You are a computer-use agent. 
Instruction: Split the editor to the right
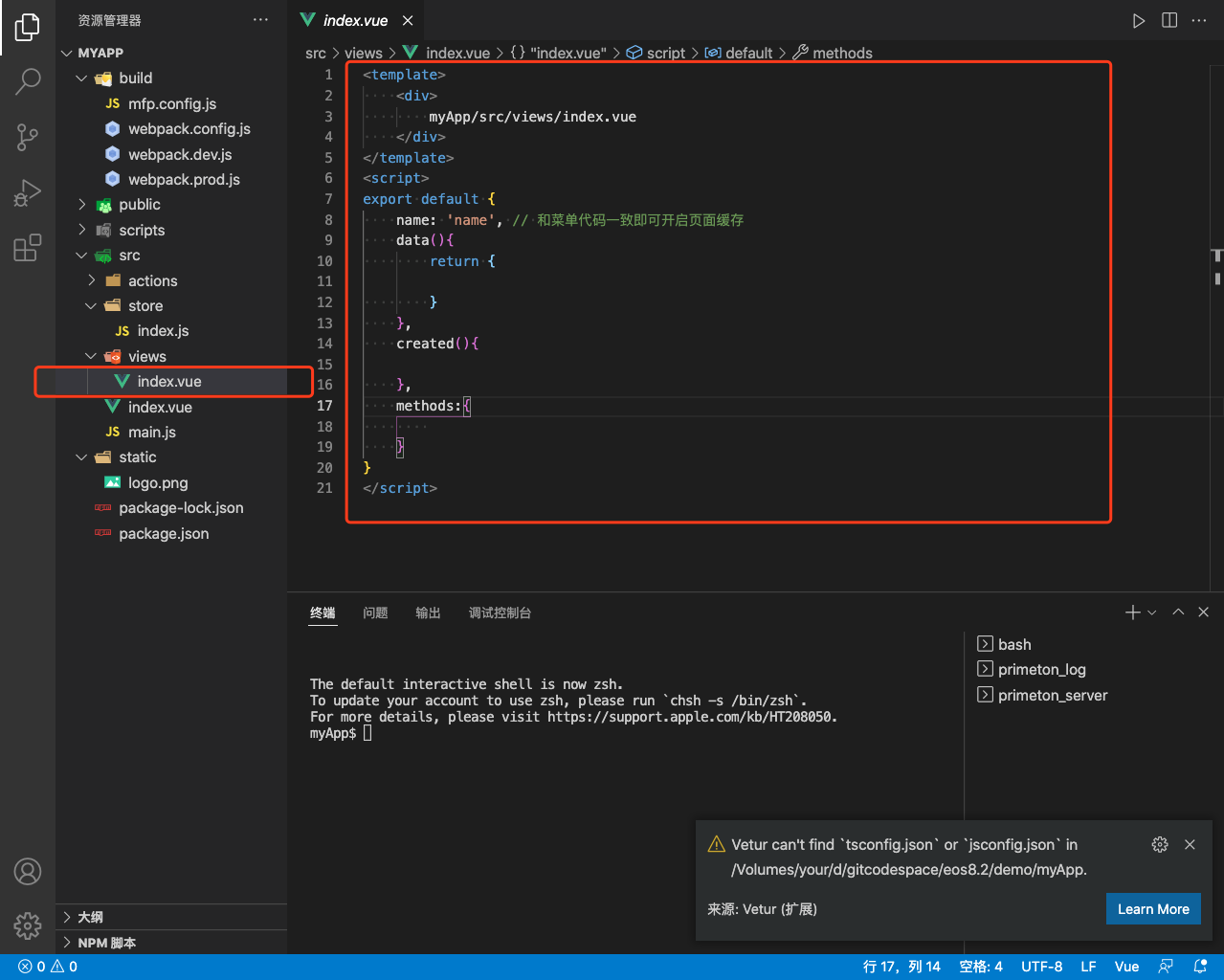1168,20
